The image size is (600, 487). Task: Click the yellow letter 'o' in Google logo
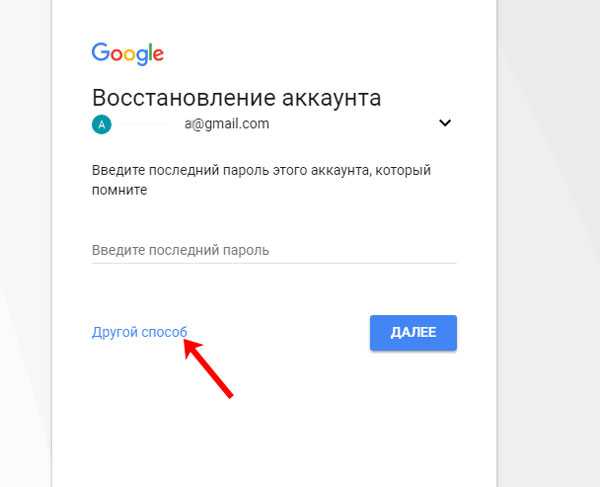tap(129, 55)
